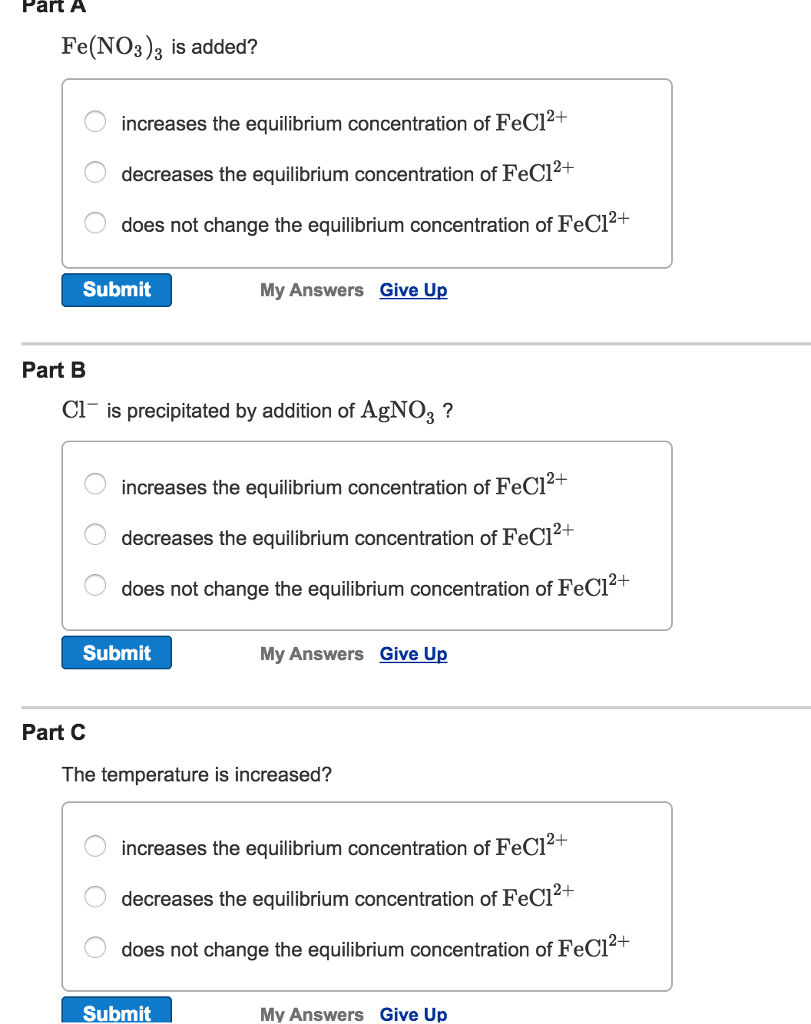Screen dimensions: 811x1024
Task: Choose "does not change" option in Part A
Action: click(x=95, y=222)
